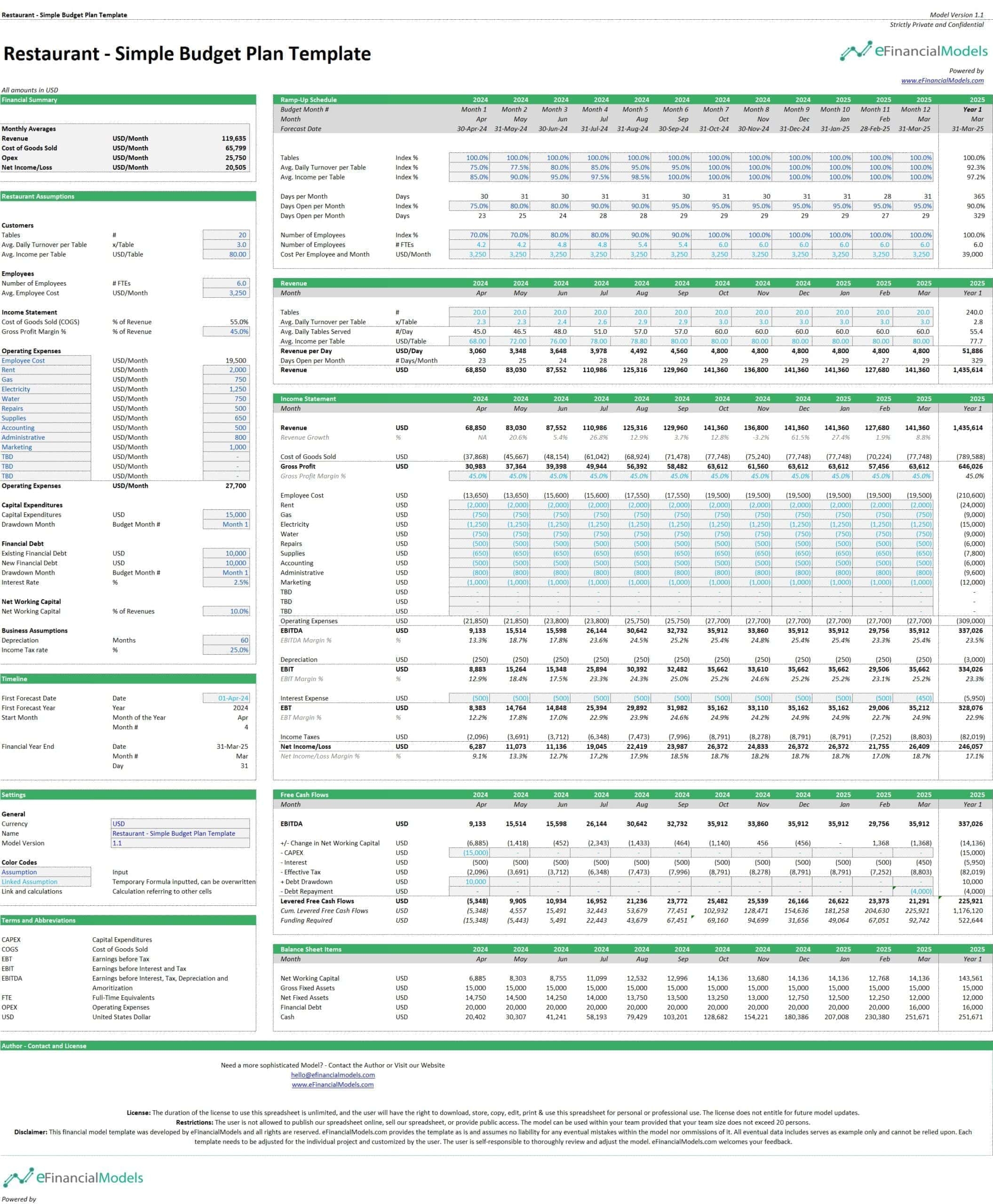993x1204 pixels.
Task: Select the Net Working Capital input 10.0%
Action: [226, 611]
